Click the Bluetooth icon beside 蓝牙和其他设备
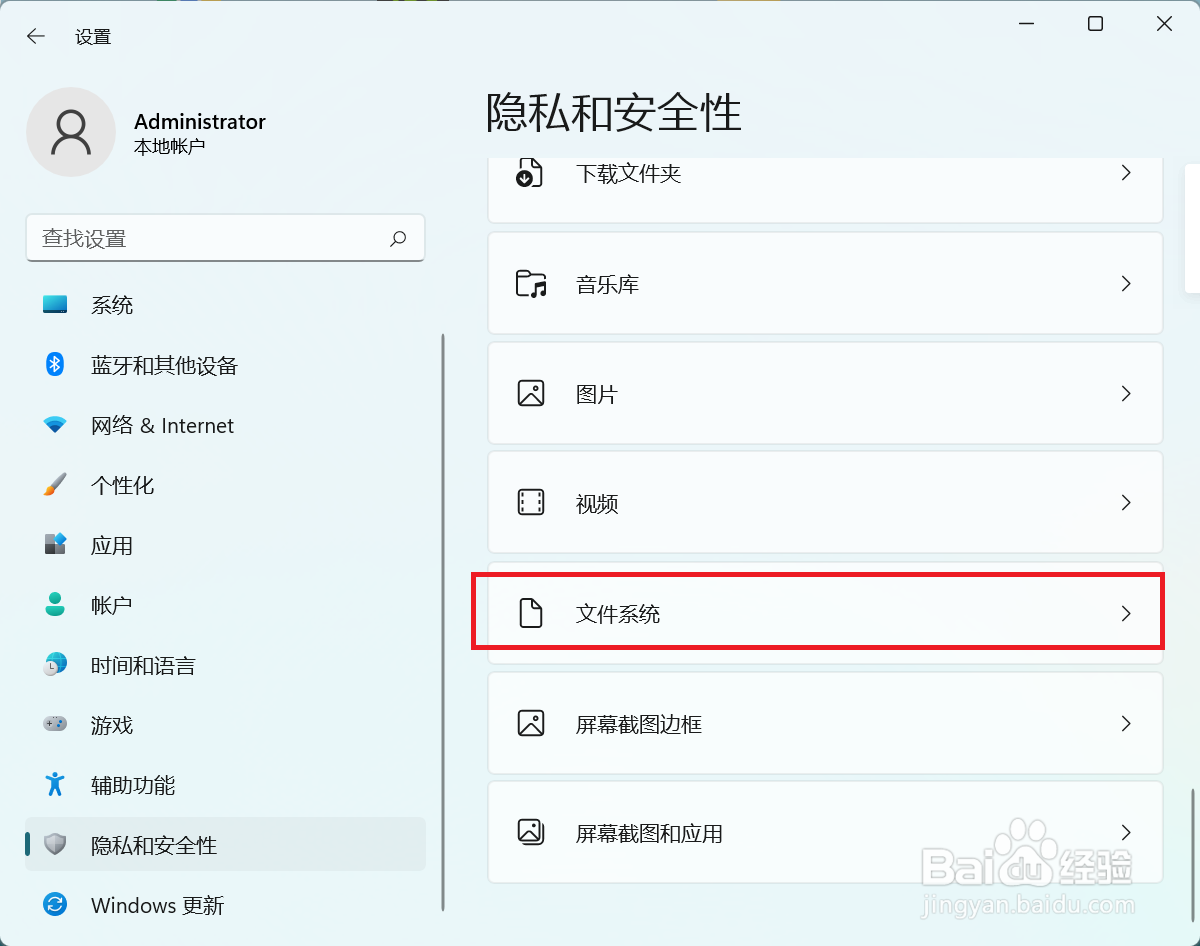The width and height of the screenshot is (1200, 946). click(x=54, y=364)
